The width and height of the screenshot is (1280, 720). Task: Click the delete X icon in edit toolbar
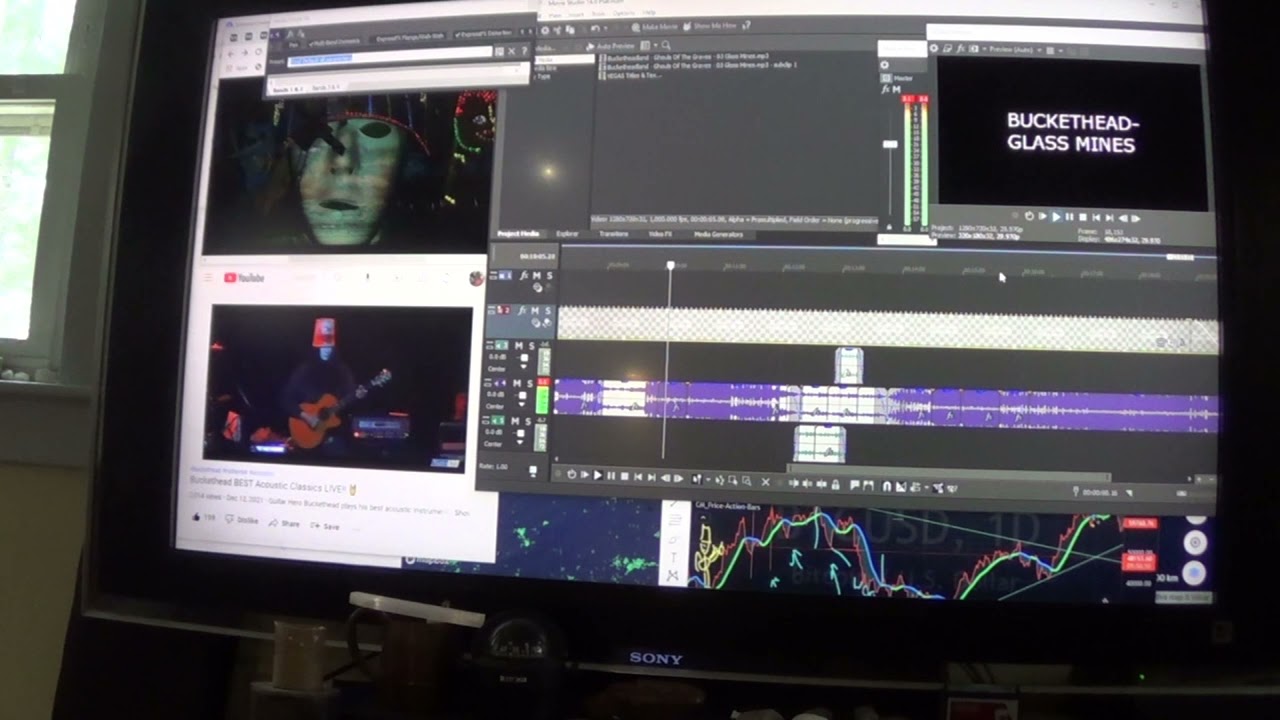766,481
